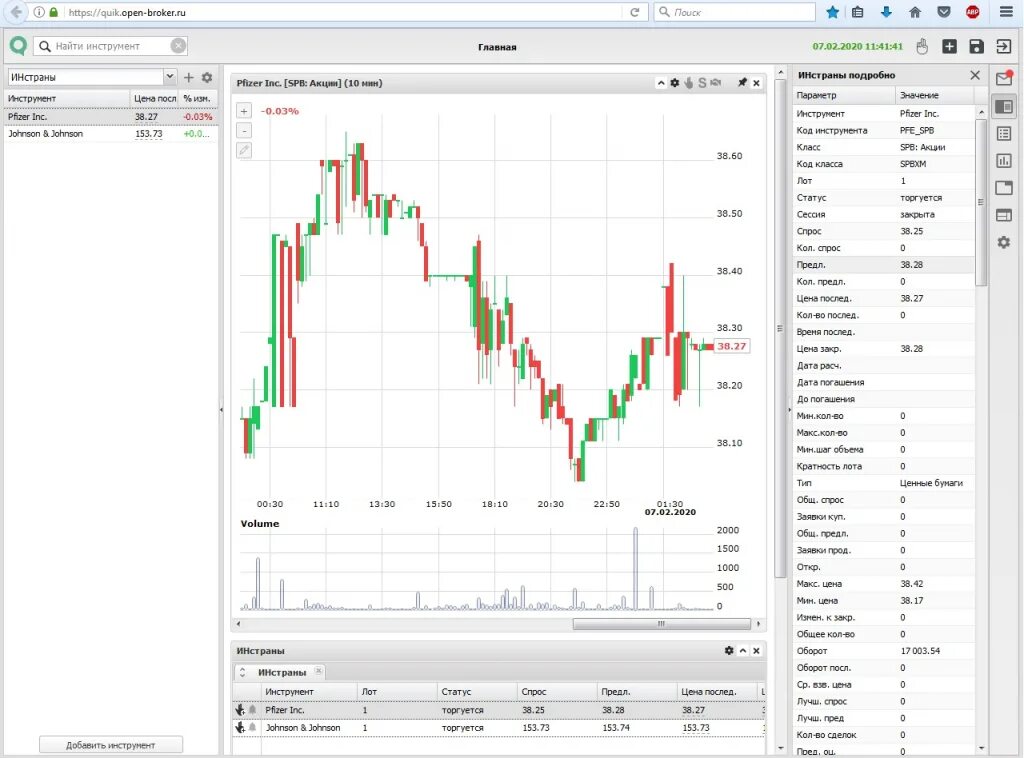Open the browser hamburger menu
1024x758 pixels.
point(1006,12)
